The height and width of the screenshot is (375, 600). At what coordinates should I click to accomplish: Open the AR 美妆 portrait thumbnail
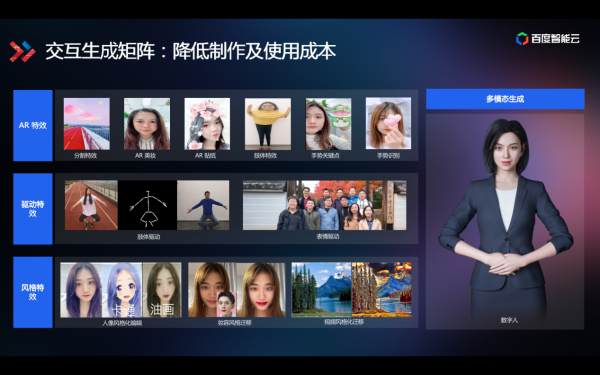coord(147,124)
